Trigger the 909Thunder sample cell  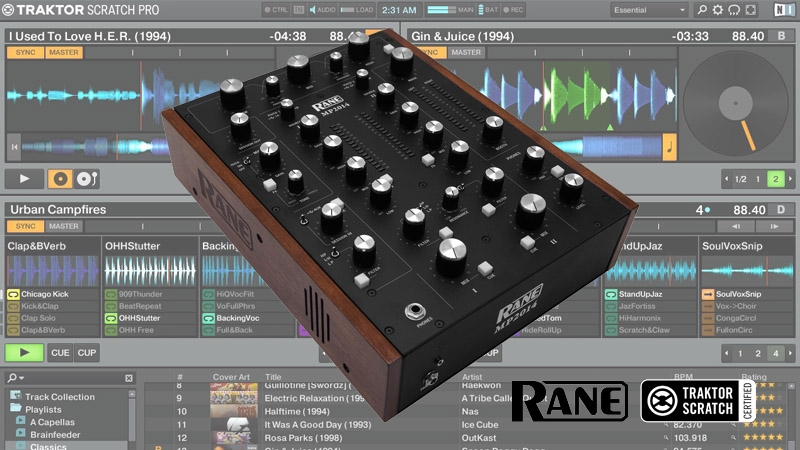[x=150, y=294]
